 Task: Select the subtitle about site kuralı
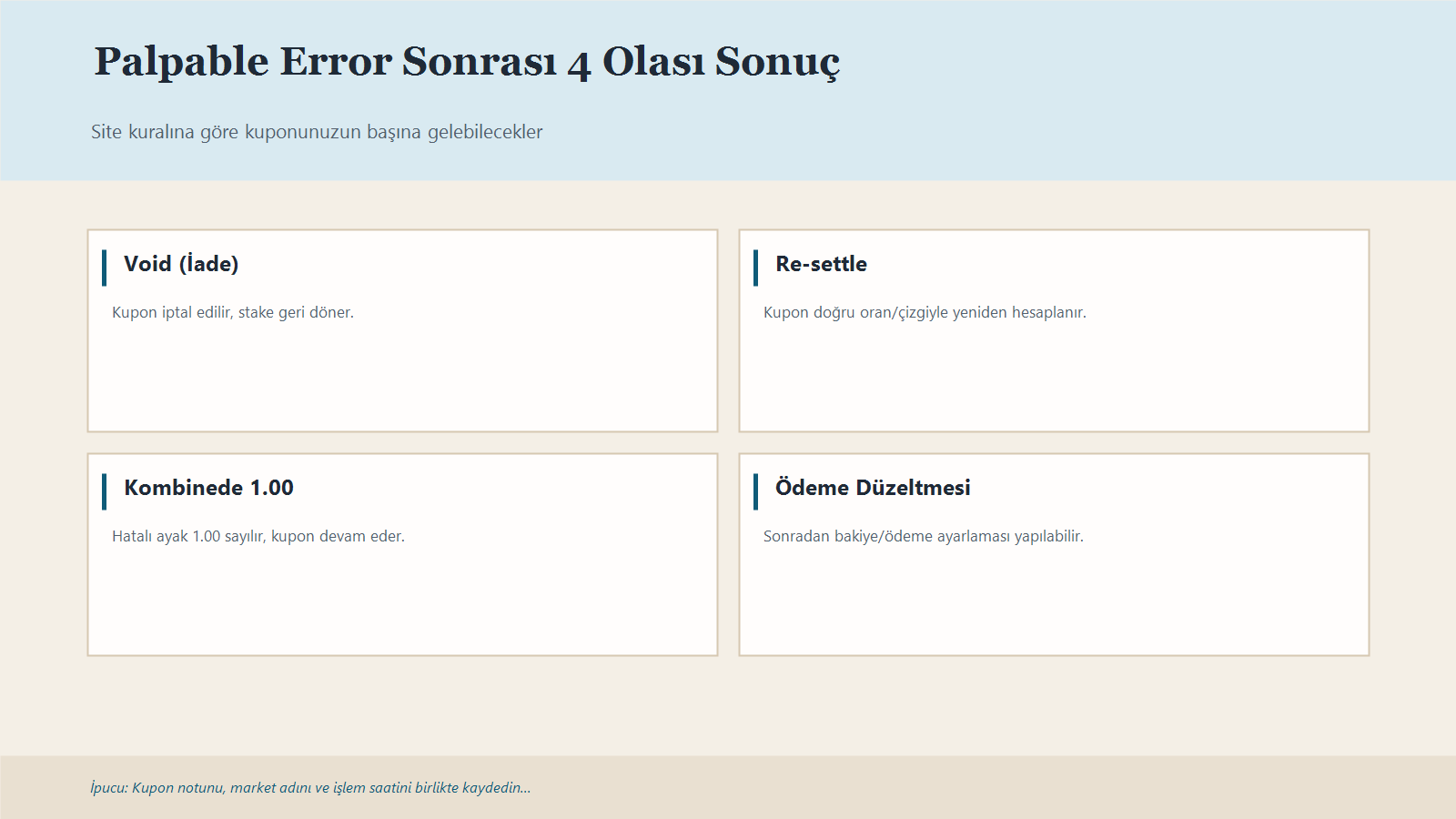pos(315,132)
